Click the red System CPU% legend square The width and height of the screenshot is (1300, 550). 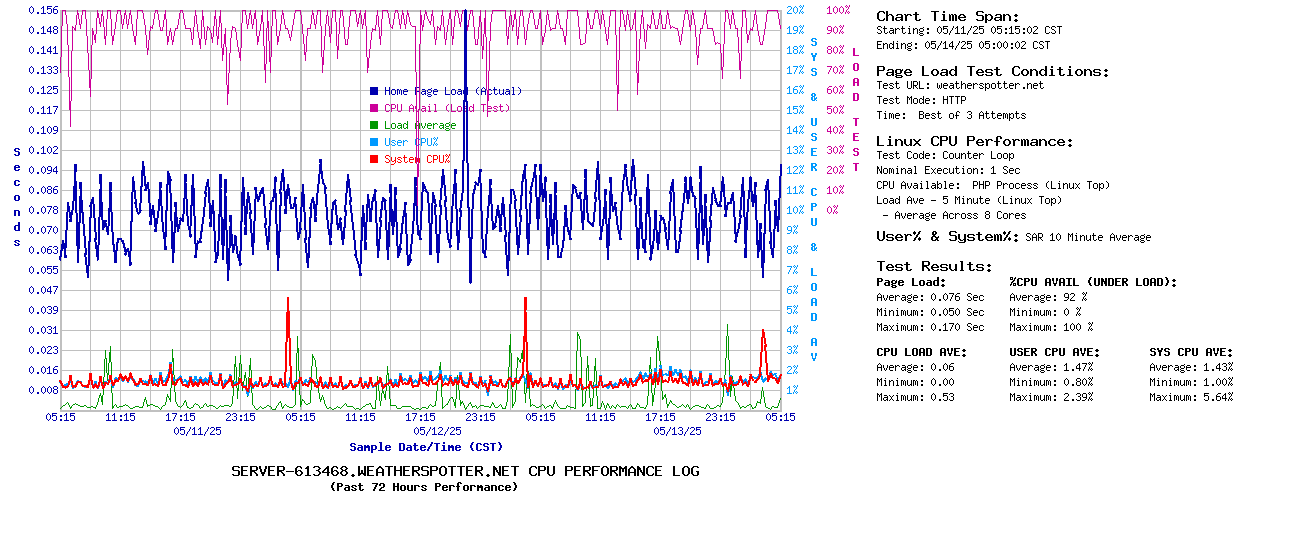[374, 159]
